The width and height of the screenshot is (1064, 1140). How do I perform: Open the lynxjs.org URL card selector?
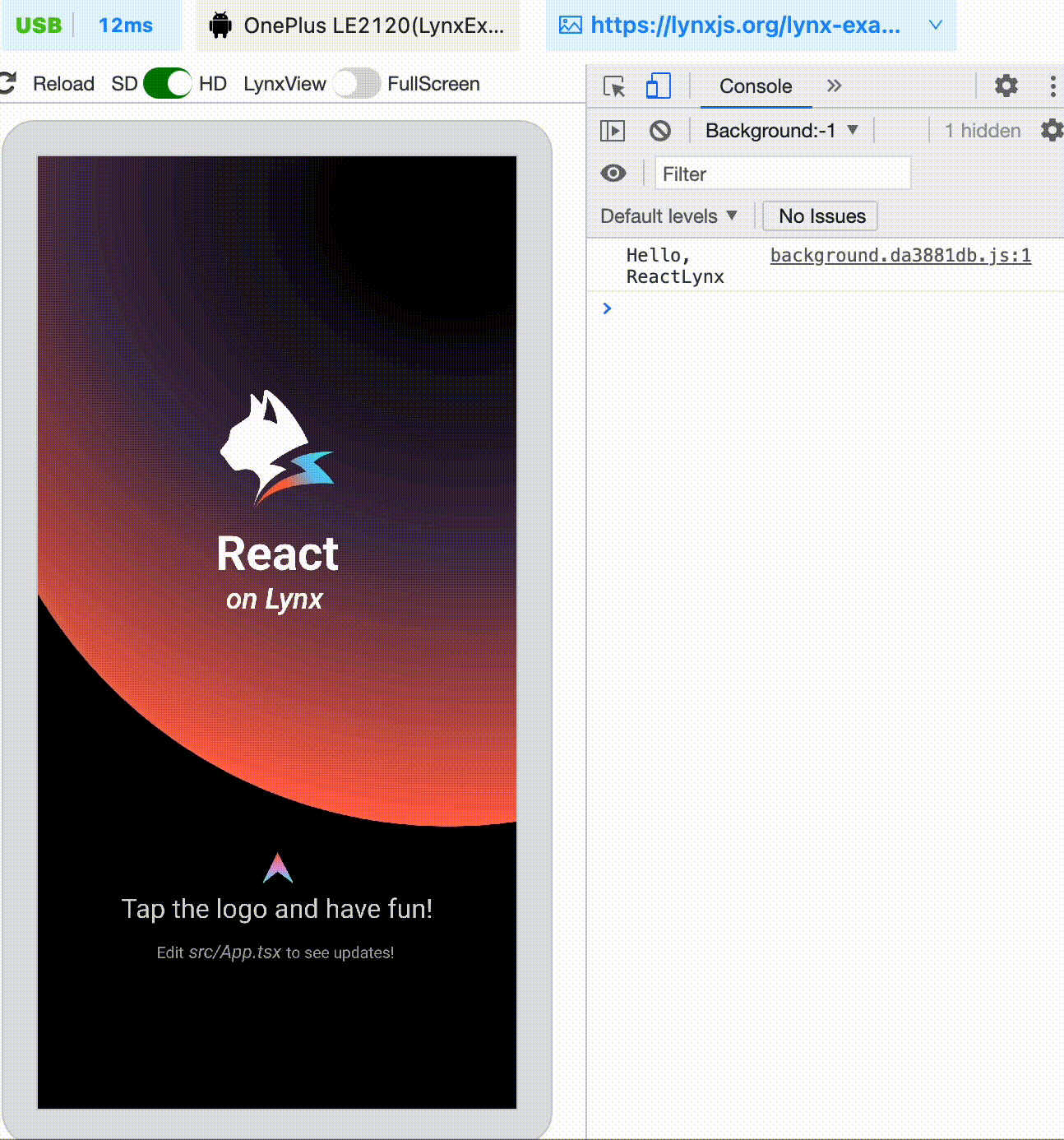coord(751,25)
